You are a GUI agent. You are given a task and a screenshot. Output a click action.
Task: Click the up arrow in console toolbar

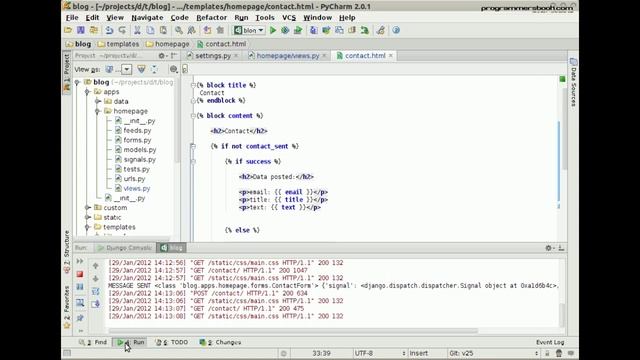[96, 266]
